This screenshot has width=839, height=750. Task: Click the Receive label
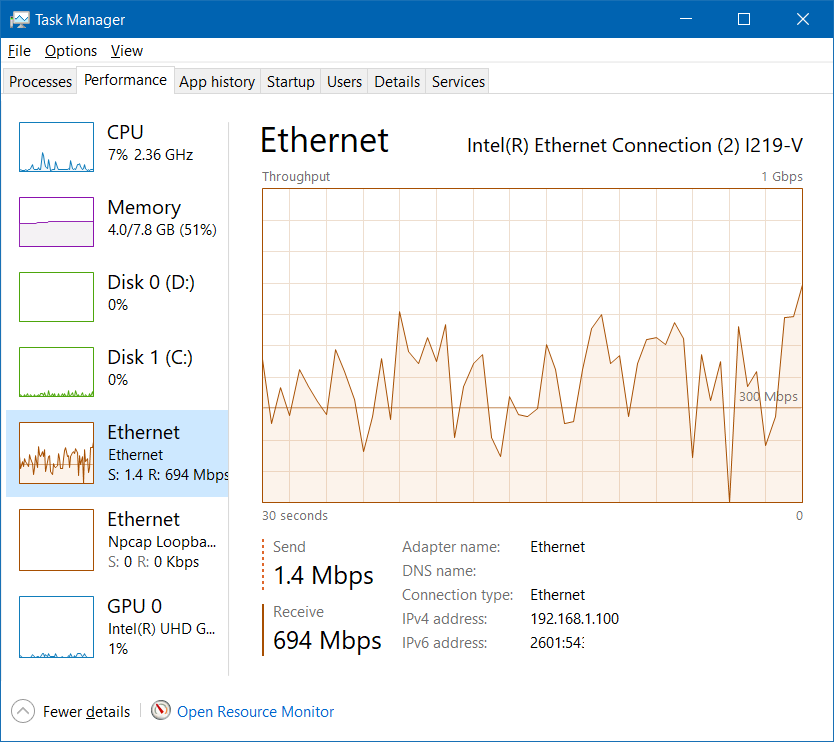(298, 611)
